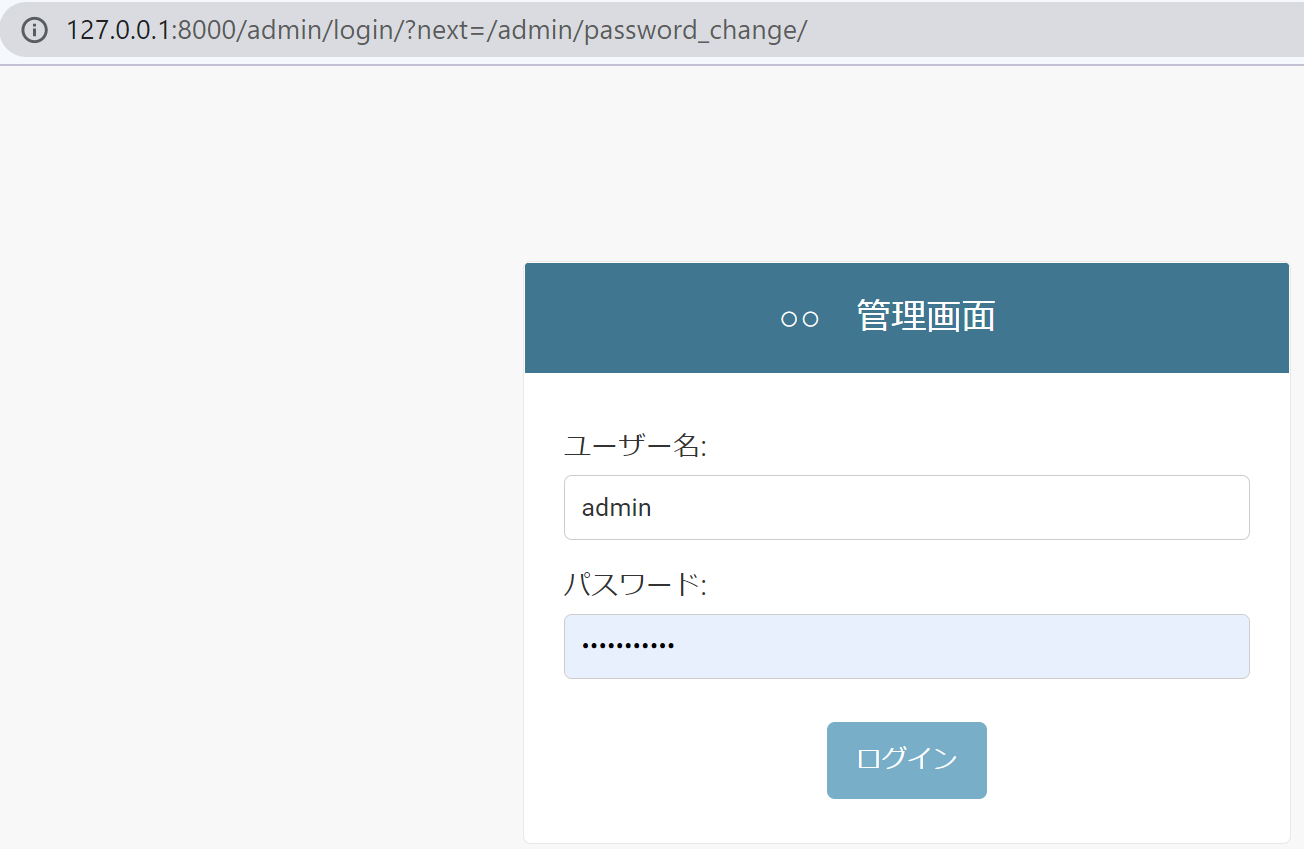Viewport: 1304px width, 849px height.
Task: Click the パスワード: label
Action: click(x=635, y=584)
